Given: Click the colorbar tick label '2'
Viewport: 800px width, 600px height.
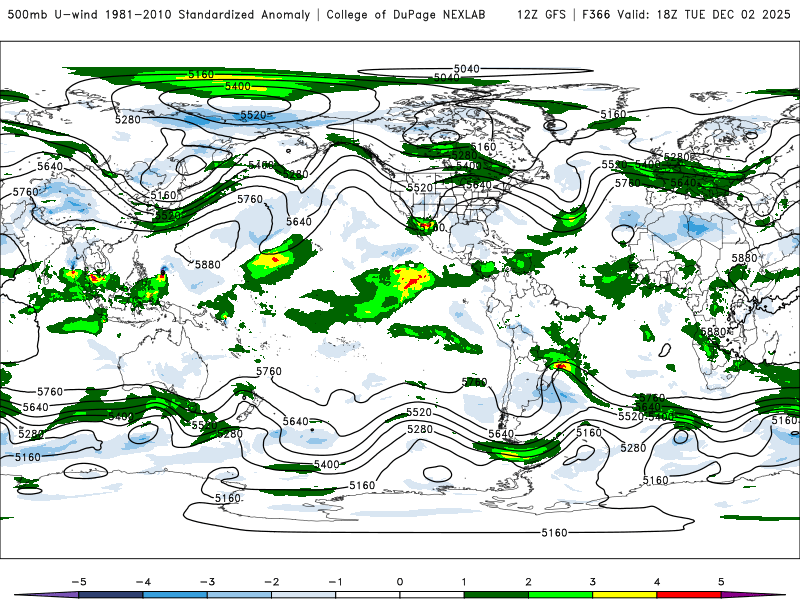Looking at the screenshot, I should pos(528,582).
